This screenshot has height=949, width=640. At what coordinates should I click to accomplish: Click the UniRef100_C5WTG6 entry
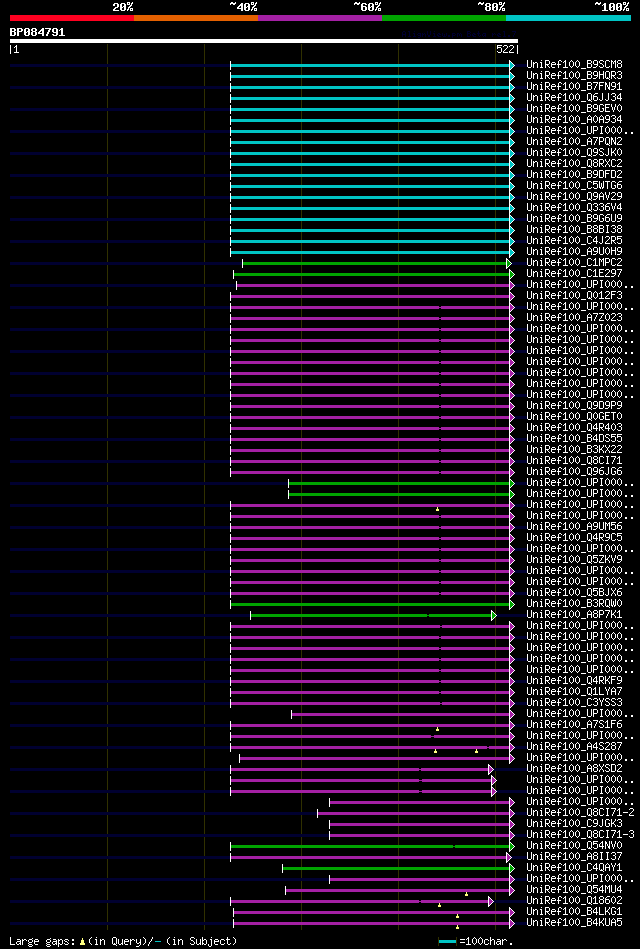pos(574,186)
